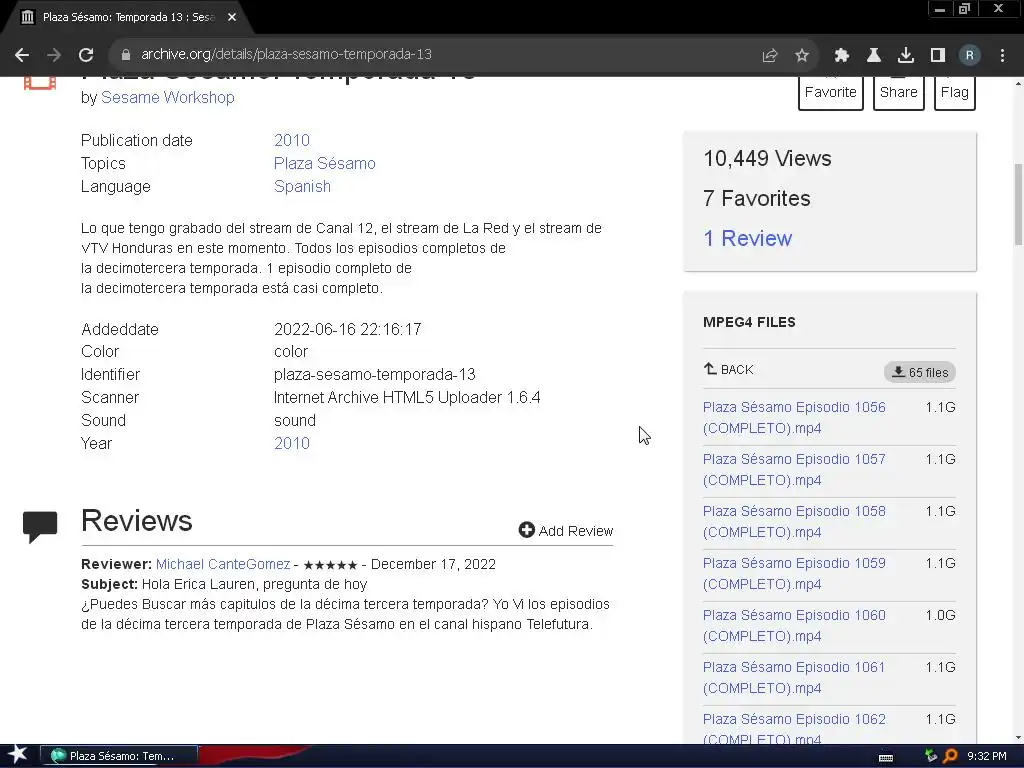Reload the archive.org page
Image resolution: width=1024 pixels, height=768 pixels.
click(86, 55)
